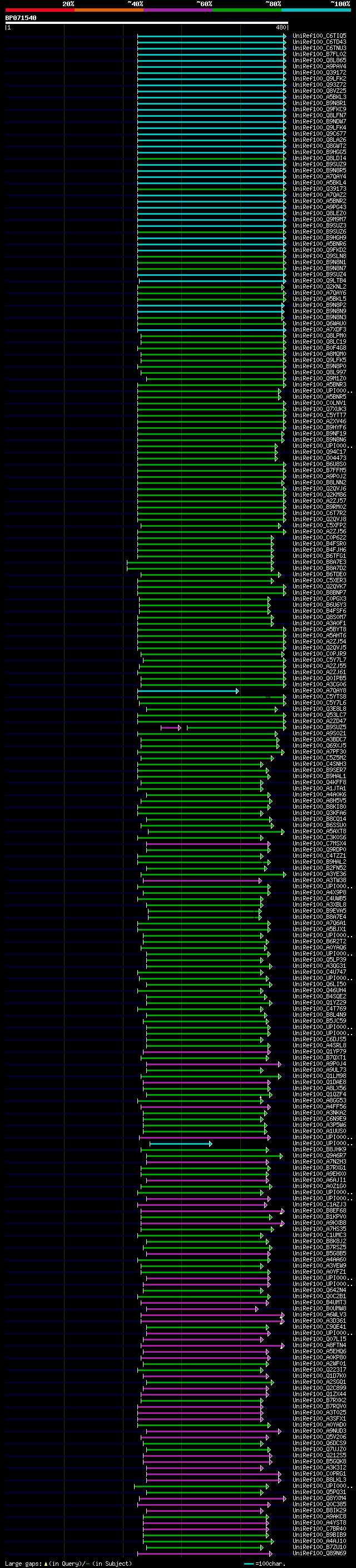Click the label UniRef100_A5BKL3
The width and height of the screenshot is (356, 1568).
coord(319,97)
